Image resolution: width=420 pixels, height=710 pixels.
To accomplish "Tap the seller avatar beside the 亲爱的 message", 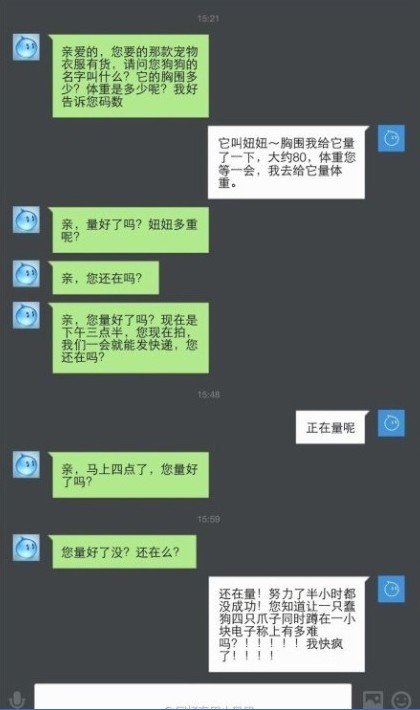I will pyautogui.click(x=26, y=47).
